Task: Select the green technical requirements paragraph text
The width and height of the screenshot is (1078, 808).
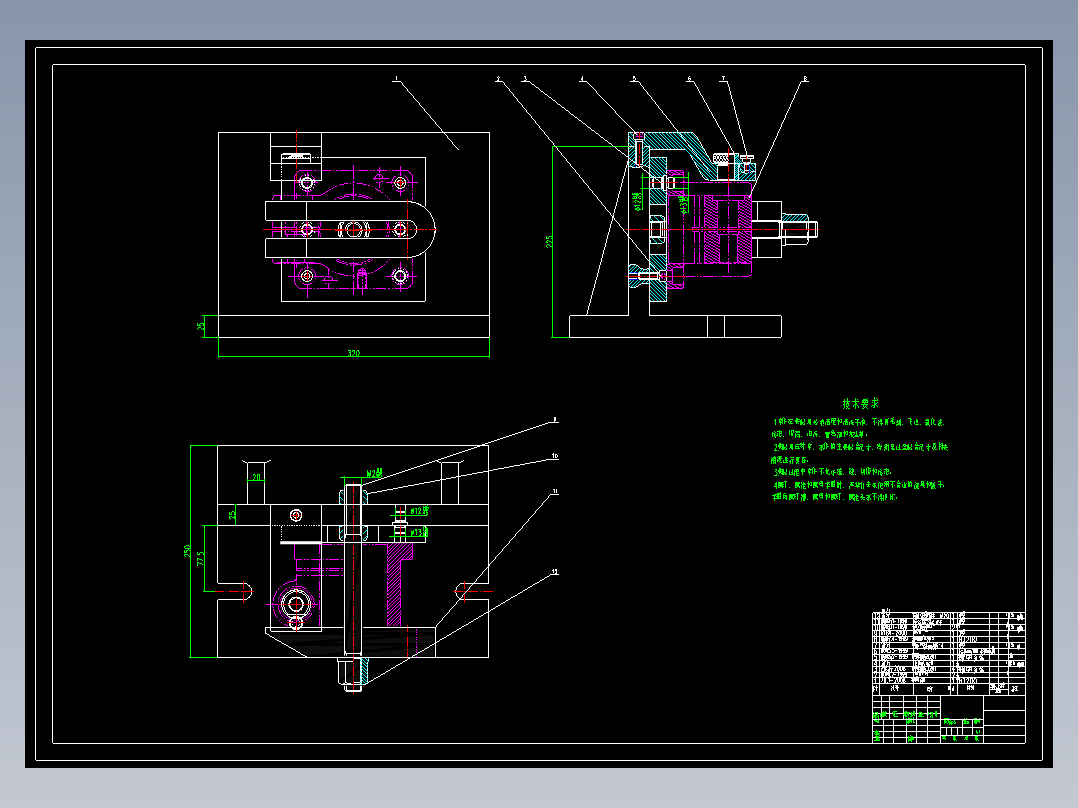Action: point(859,459)
